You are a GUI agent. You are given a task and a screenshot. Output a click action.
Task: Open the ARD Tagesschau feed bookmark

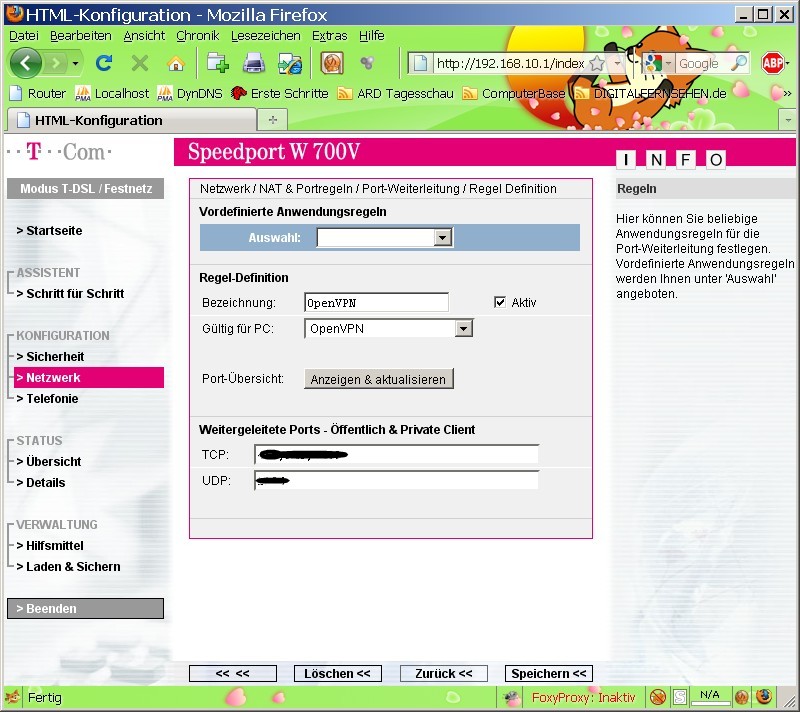[395, 93]
